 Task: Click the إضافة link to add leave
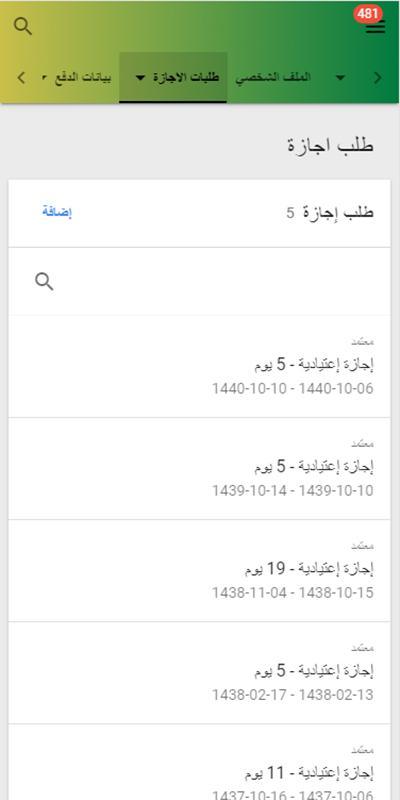coord(57,213)
